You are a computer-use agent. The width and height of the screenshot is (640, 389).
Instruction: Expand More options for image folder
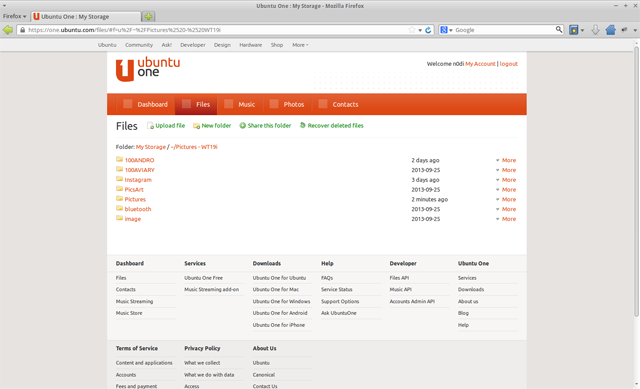point(506,219)
